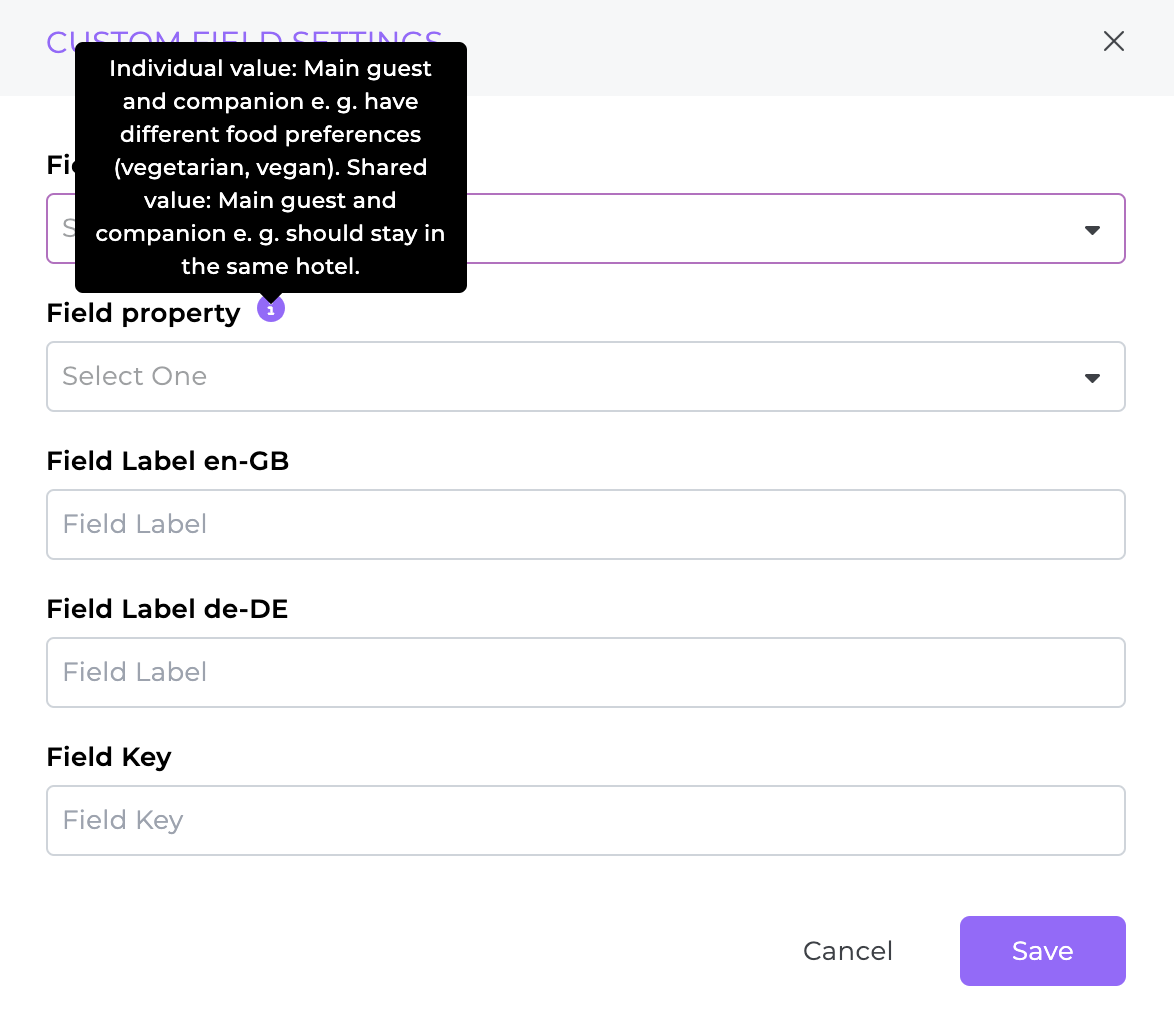Click the Field property dropdown caret arrow

1092,378
